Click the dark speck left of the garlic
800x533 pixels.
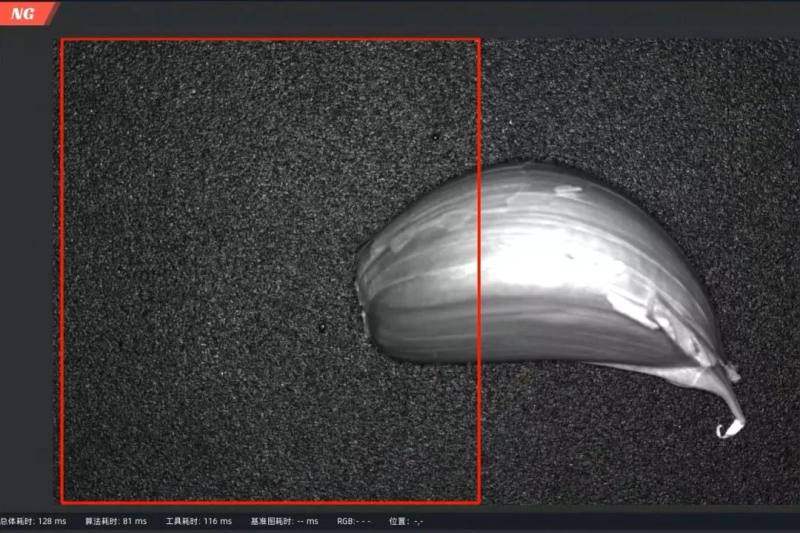pos(322,328)
